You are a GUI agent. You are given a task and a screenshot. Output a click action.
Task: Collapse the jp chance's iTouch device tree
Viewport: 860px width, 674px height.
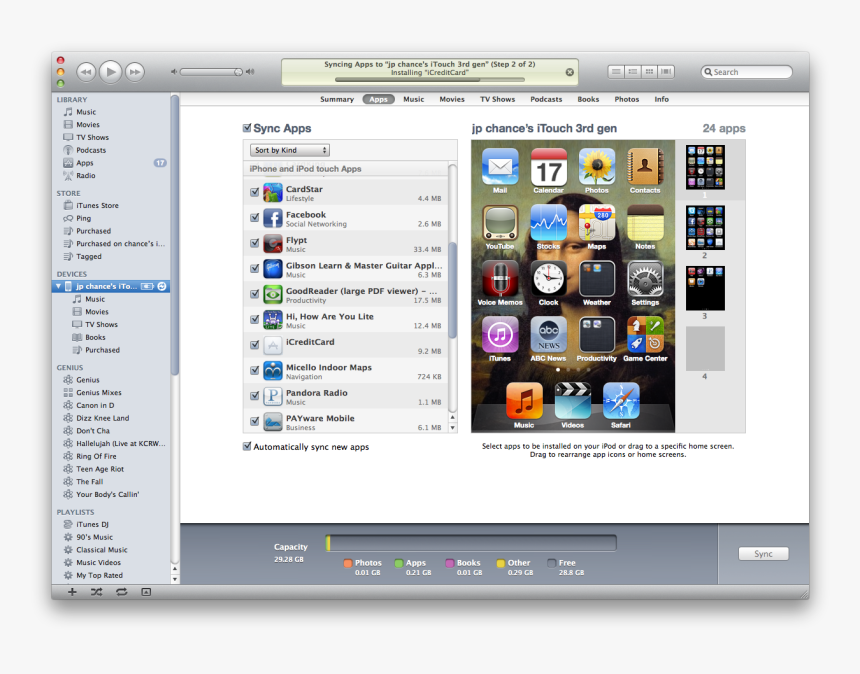coord(59,286)
